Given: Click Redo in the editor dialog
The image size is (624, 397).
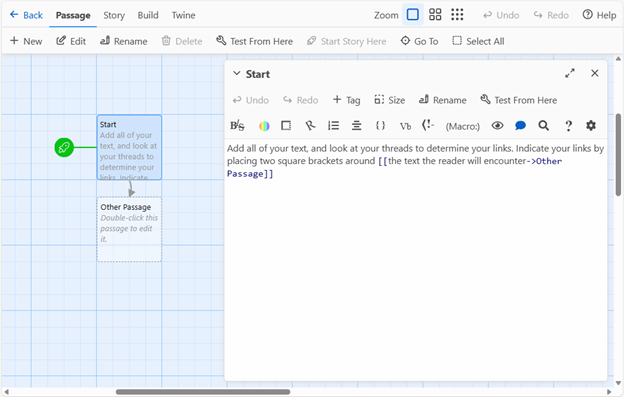Looking at the screenshot, I should pos(301,100).
